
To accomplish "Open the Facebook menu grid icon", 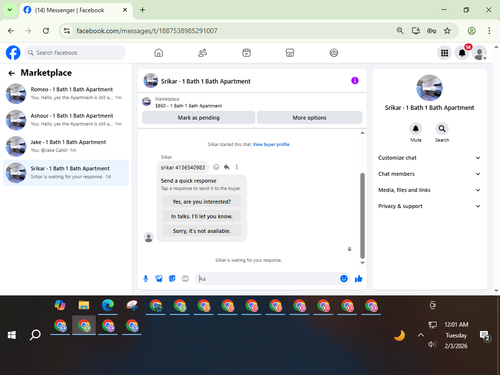I will [x=444, y=53].
